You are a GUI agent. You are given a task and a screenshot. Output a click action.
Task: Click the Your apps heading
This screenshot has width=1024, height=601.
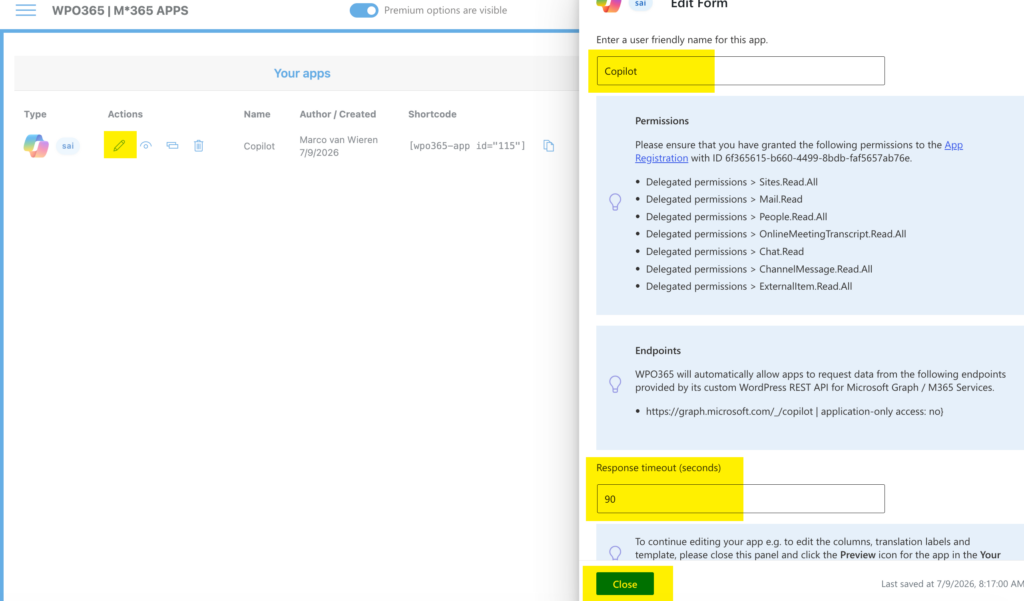(302, 73)
